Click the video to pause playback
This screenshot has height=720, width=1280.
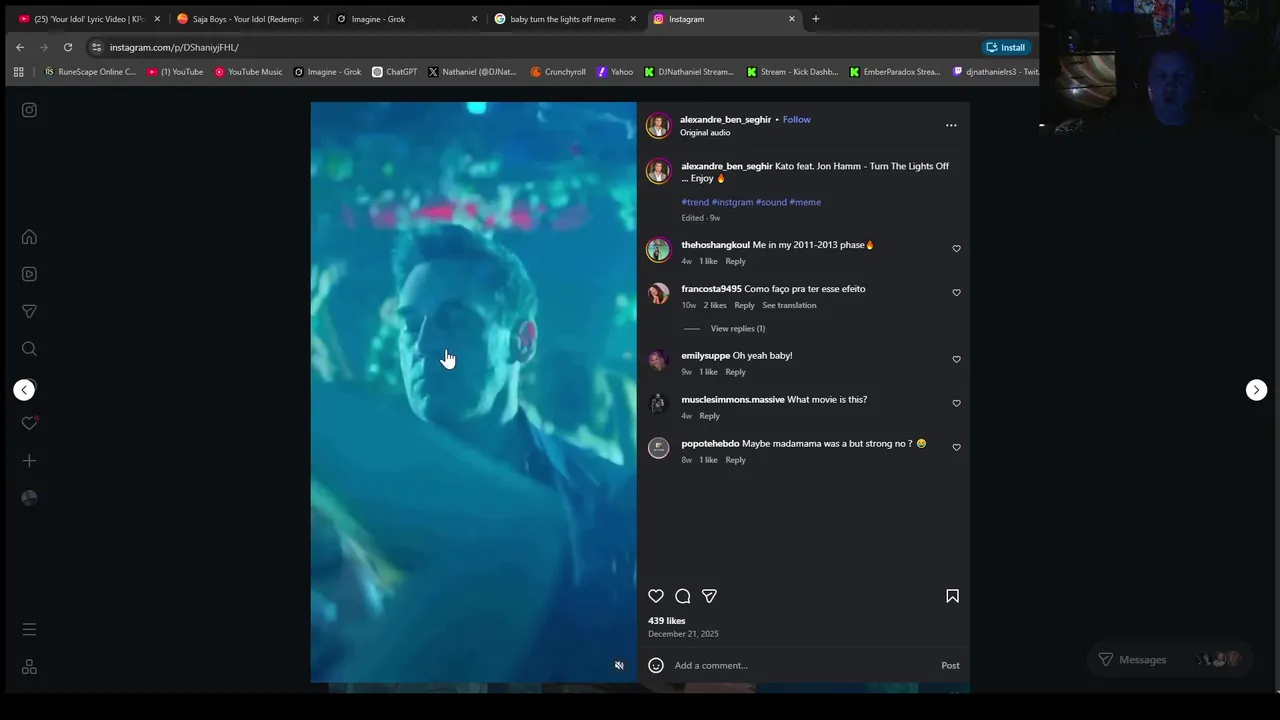[473, 392]
